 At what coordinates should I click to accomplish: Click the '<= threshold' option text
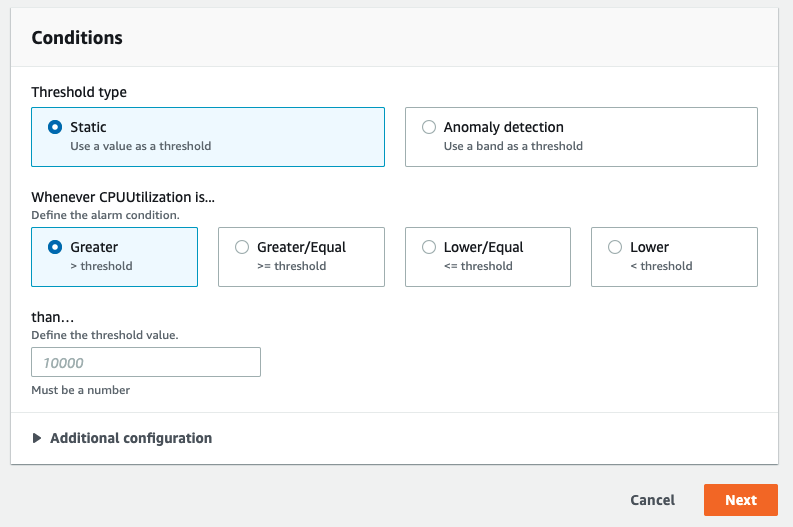coord(478,266)
